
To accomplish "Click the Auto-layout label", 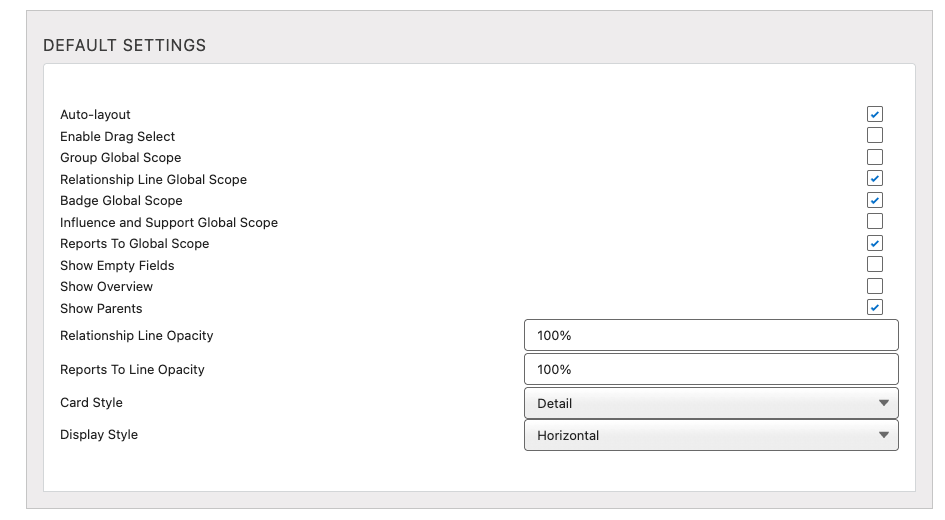I will coord(95,114).
